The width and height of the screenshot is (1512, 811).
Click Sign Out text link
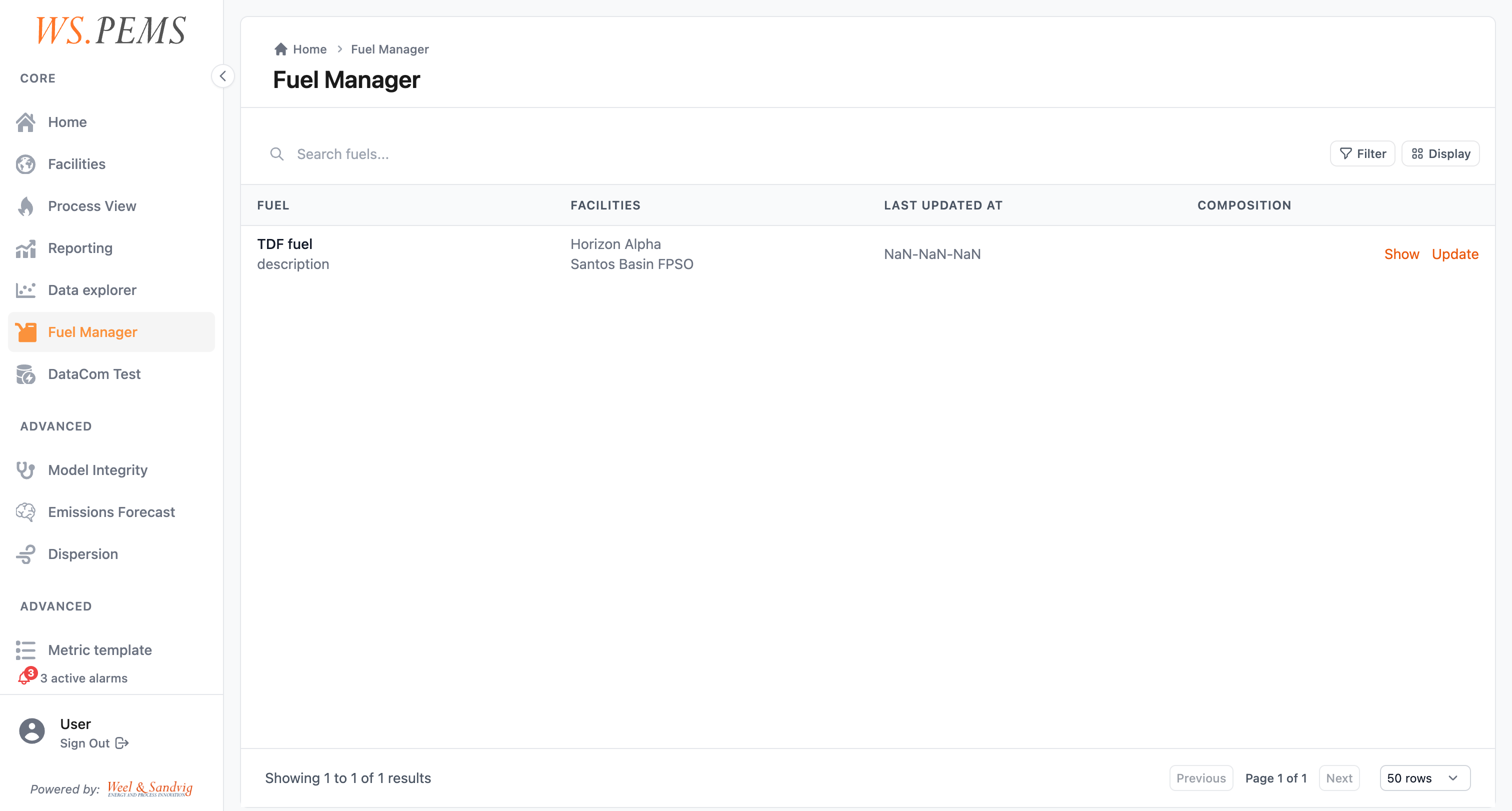84,743
